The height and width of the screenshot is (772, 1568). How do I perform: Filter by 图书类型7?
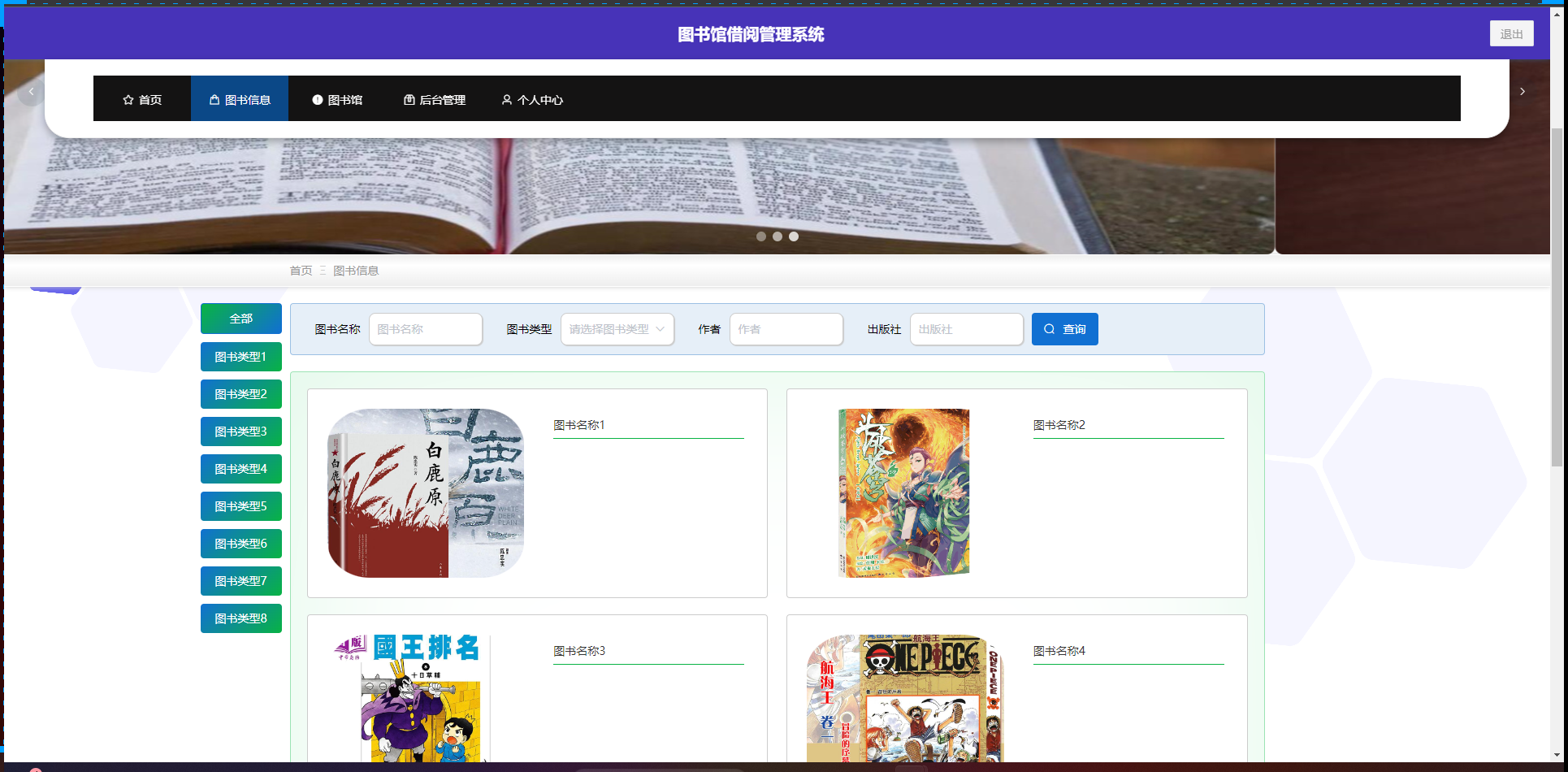pos(241,581)
